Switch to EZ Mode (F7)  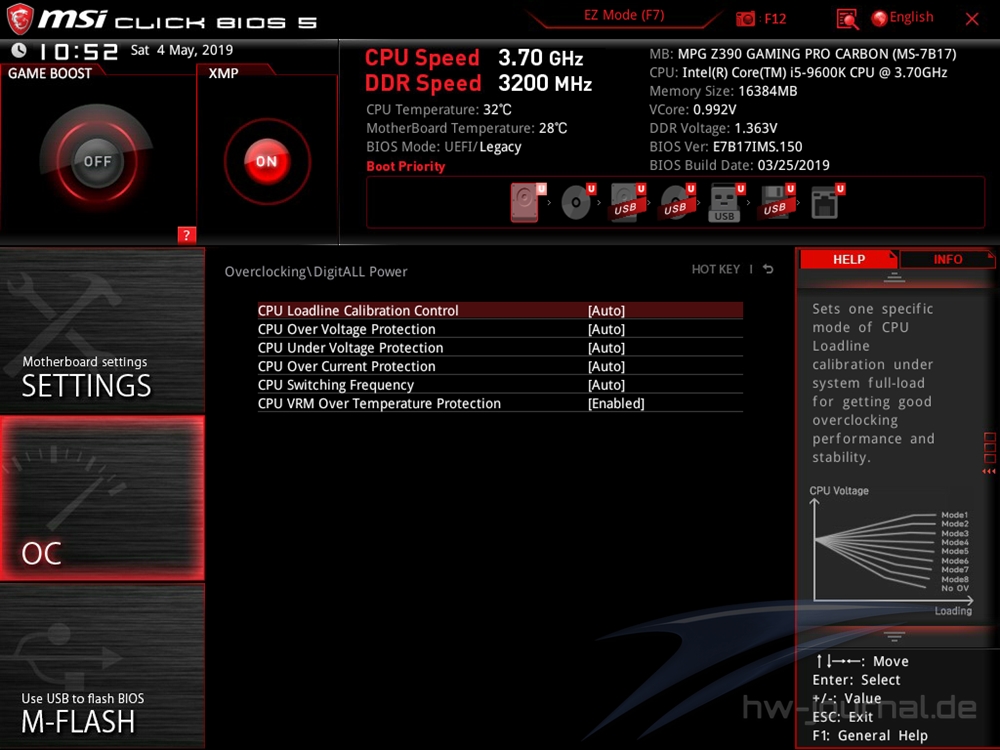click(624, 15)
